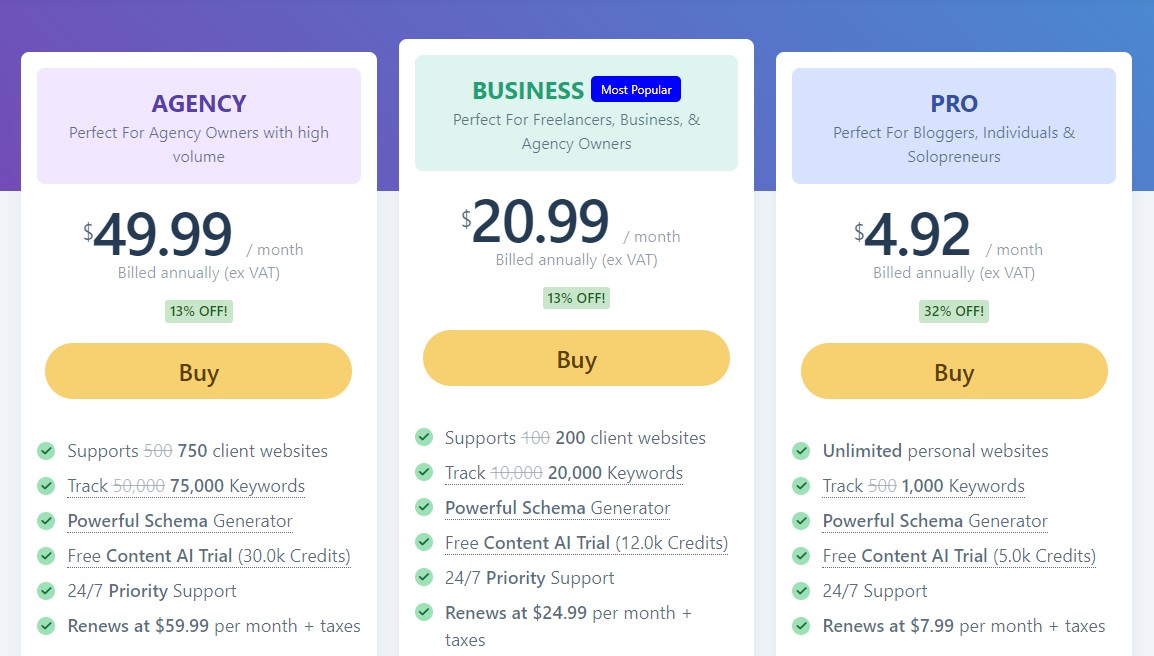Click the 13% OFF! badge under Business price
Screen dimensions: 1154x656
(576, 297)
